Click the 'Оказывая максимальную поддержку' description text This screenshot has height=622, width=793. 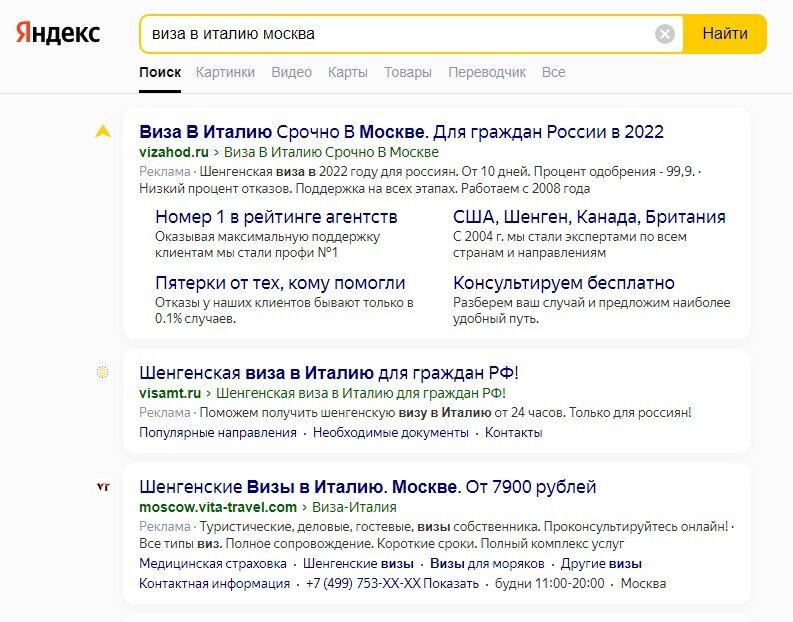click(268, 244)
